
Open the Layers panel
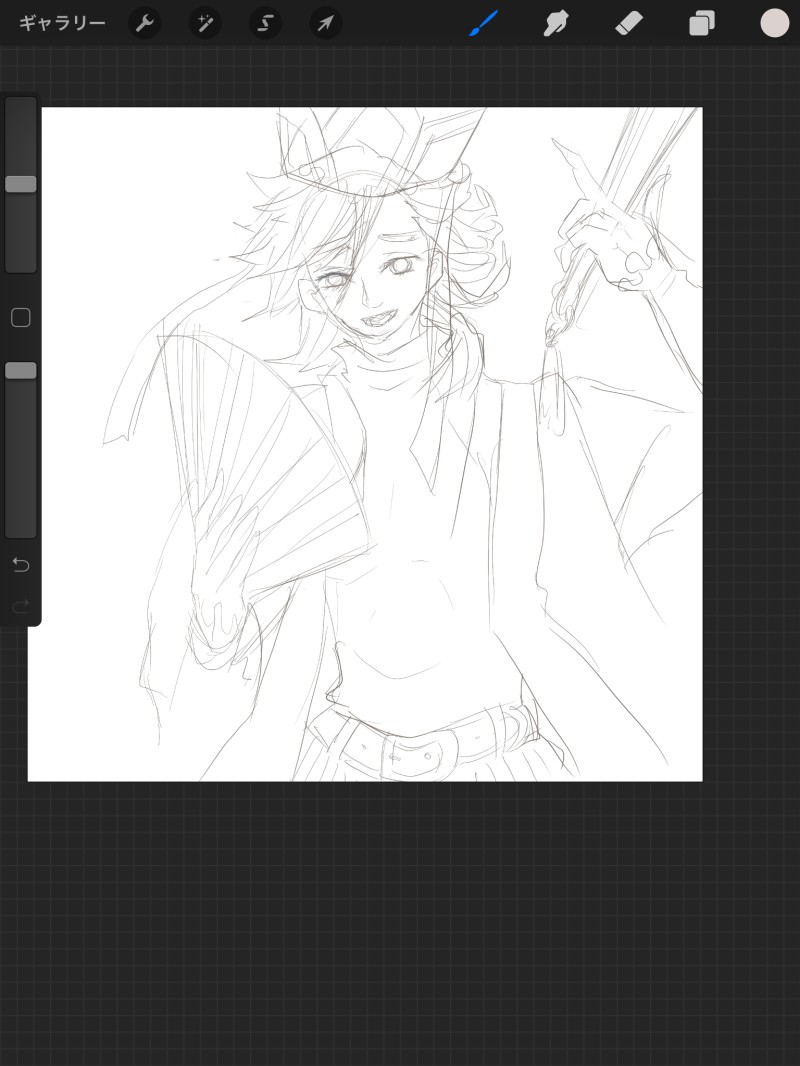coord(701,24)
